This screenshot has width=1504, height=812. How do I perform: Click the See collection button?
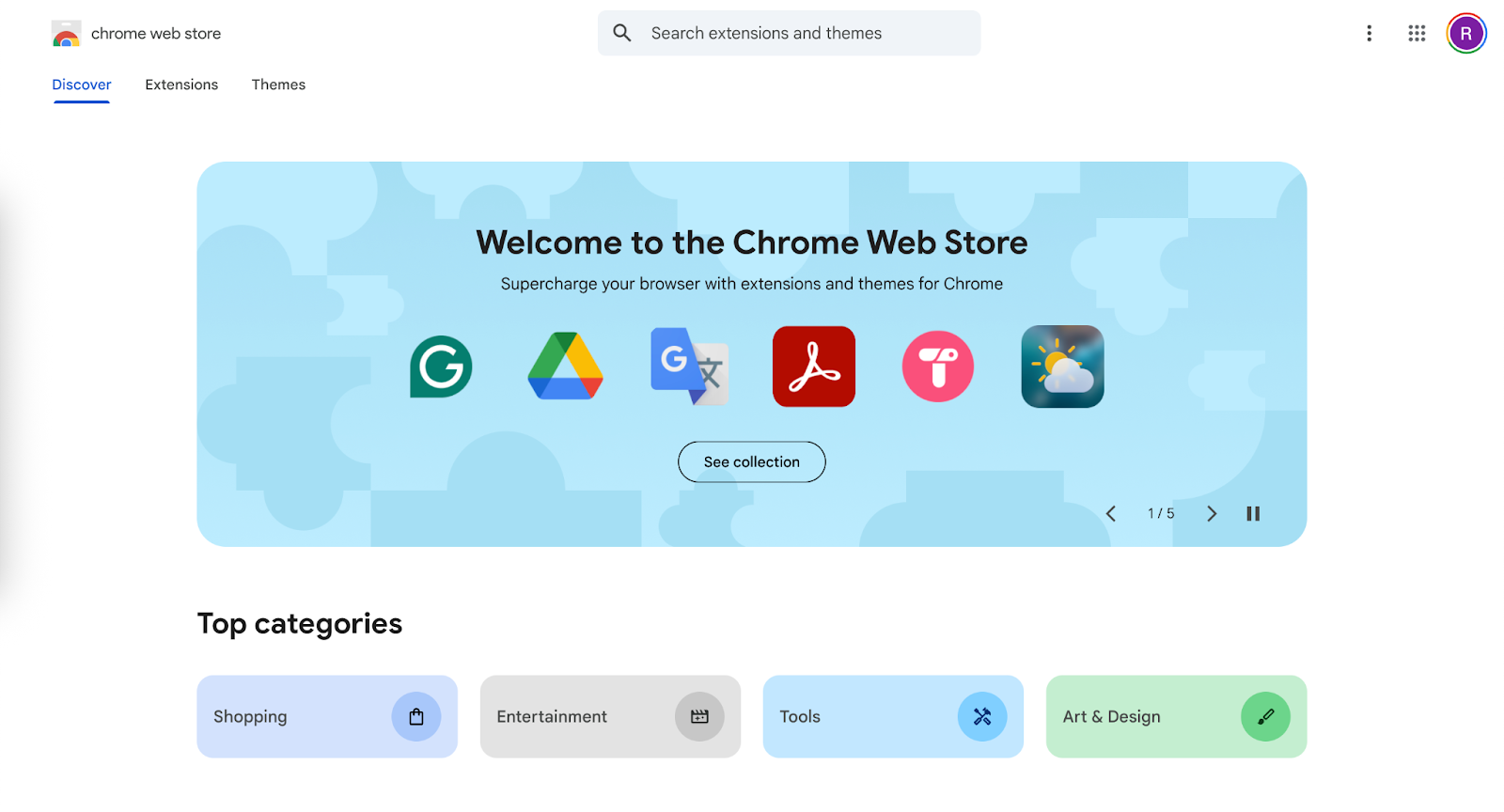tap(752, 461)
